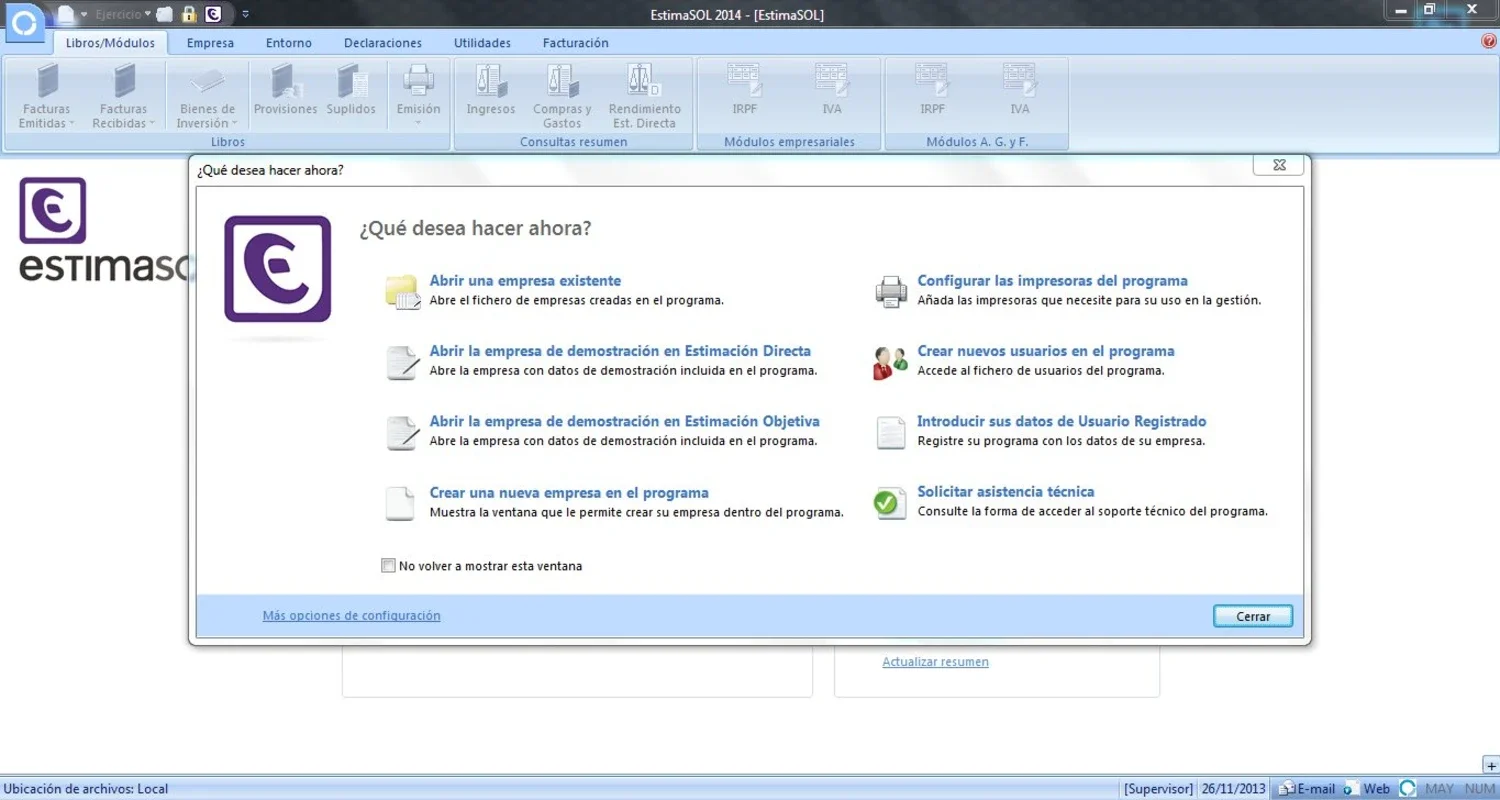Open the Declaraciones ribbon tab
The height and width of the screenshot is (800, 1500).
click(383, 43)
